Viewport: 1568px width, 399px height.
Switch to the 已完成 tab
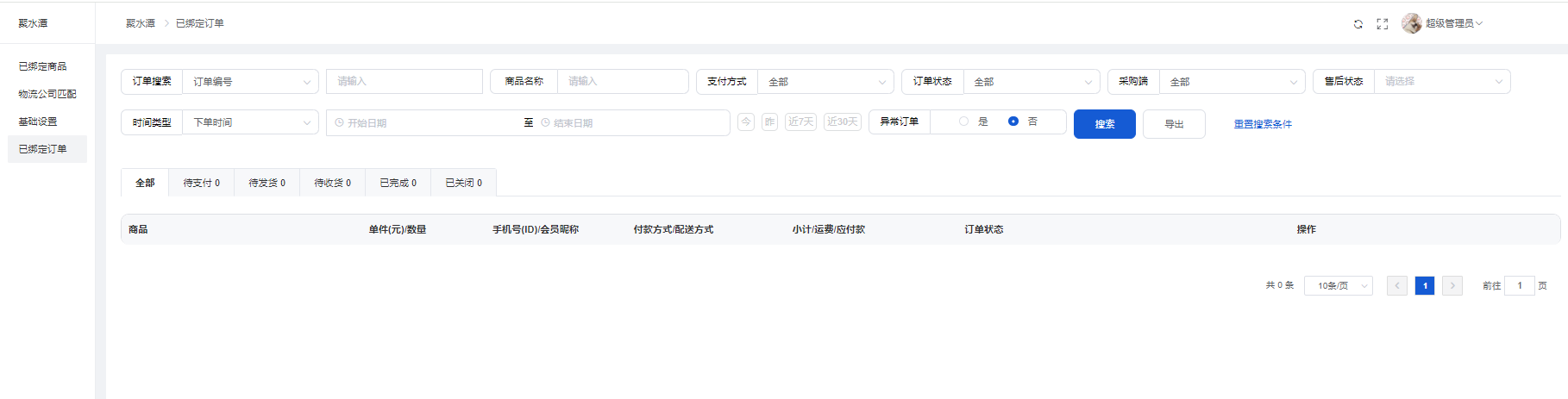[398, 183]
